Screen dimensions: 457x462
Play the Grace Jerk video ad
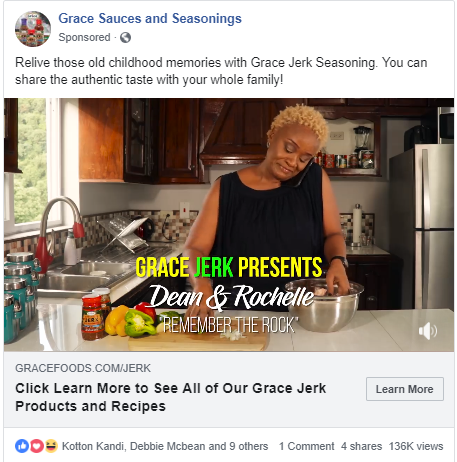click(229, 225)
